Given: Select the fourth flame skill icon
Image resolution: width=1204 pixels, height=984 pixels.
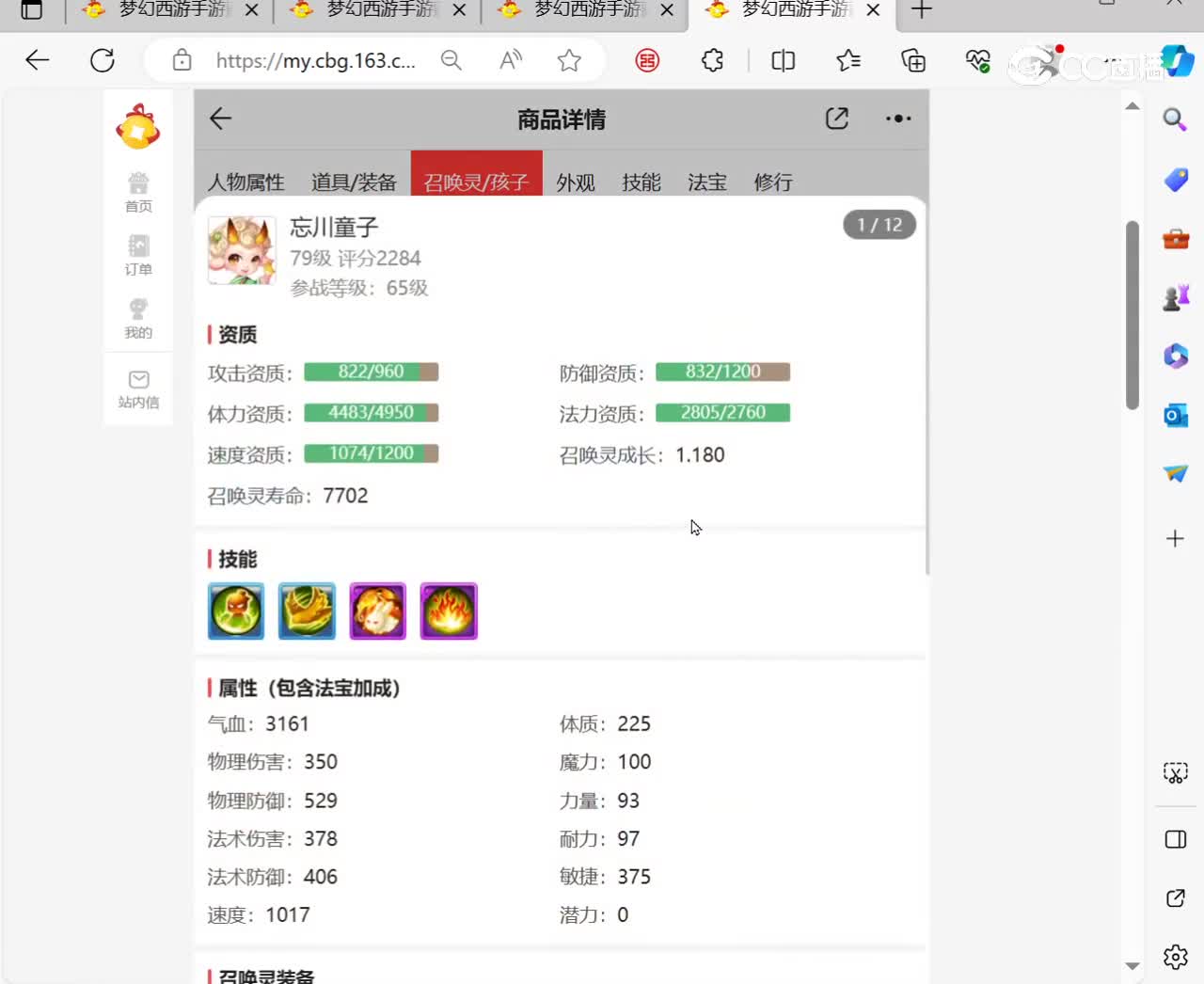Looking at the screenshot, I should (x=449, y=611).
